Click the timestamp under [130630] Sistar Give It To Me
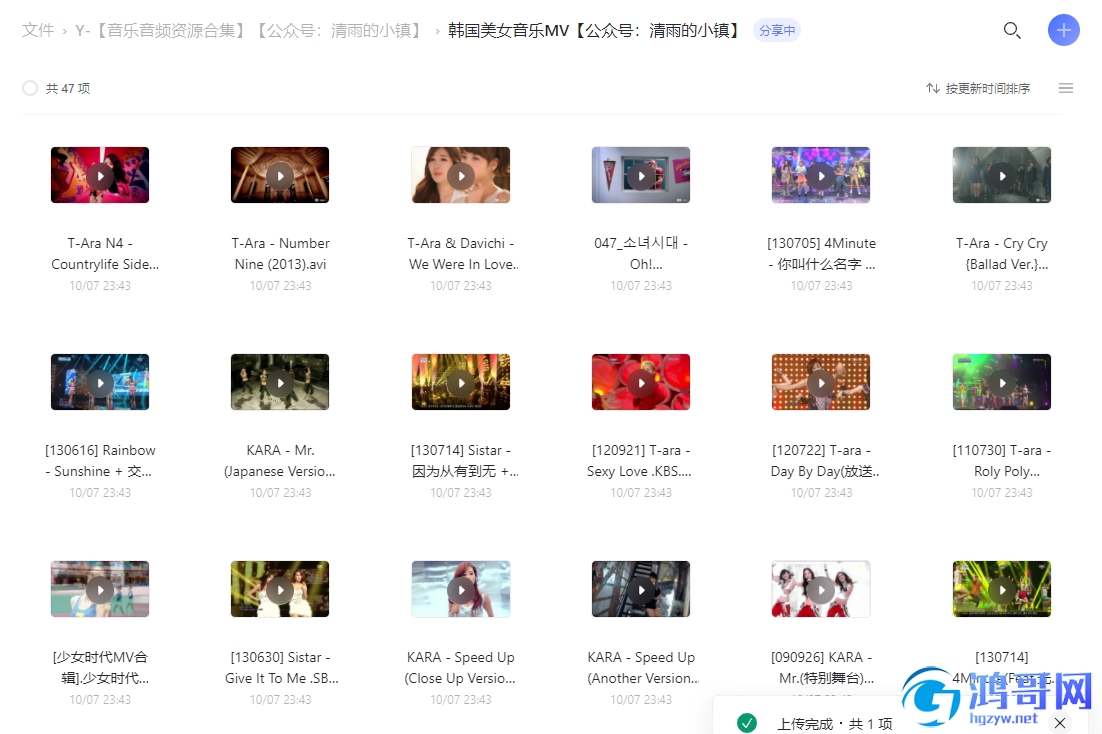The width and height of the screenshot is (1102, 734). [280, 700]
